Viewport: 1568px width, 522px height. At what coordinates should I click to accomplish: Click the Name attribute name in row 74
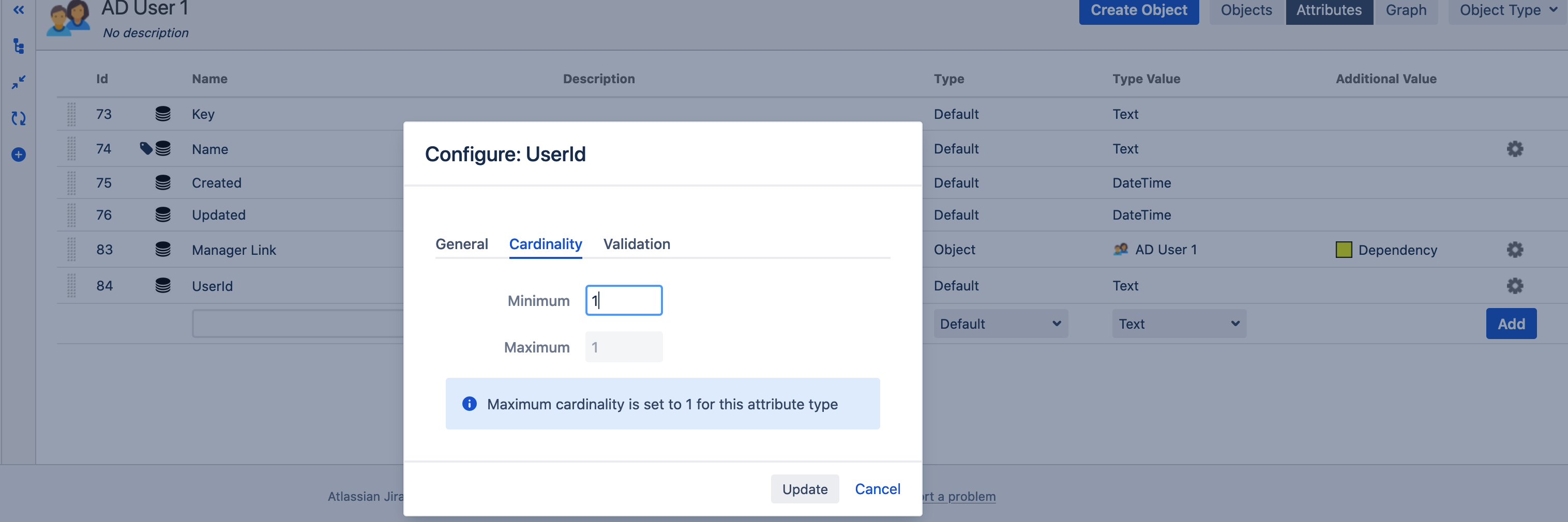pos(210,149)
